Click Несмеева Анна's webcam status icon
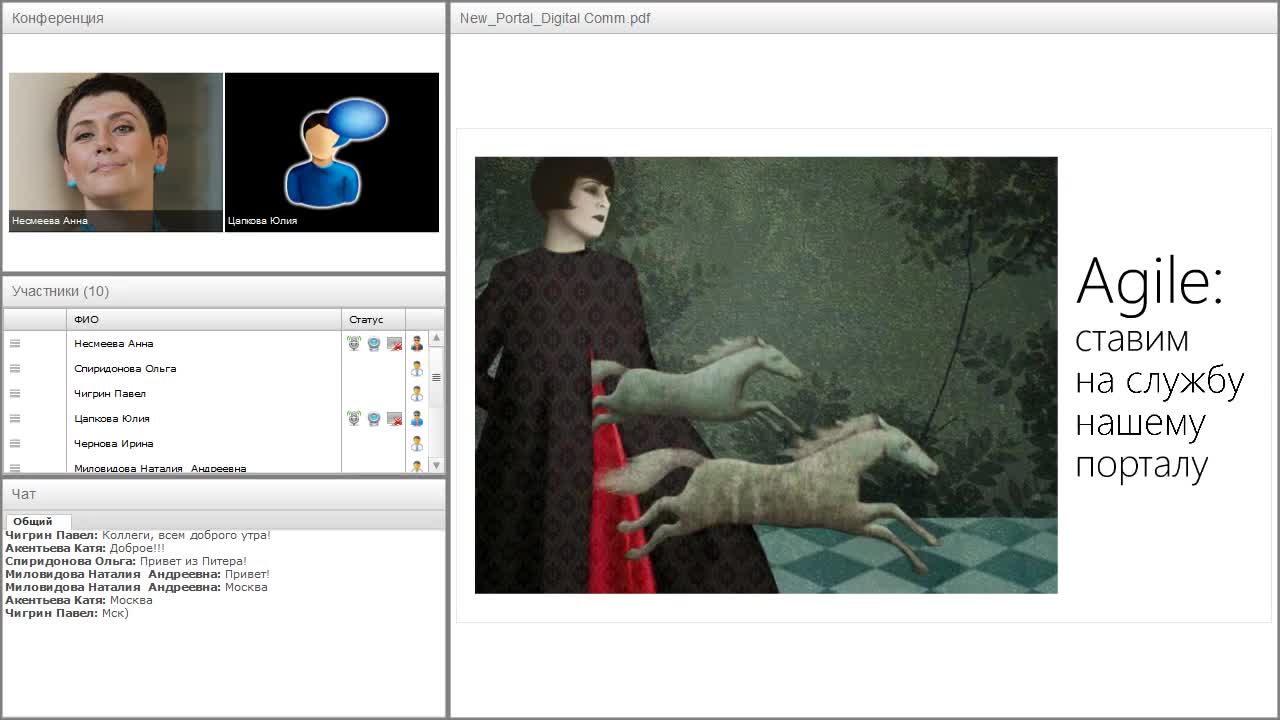This screenshot has height=720, width=1280. click(374, 344)
